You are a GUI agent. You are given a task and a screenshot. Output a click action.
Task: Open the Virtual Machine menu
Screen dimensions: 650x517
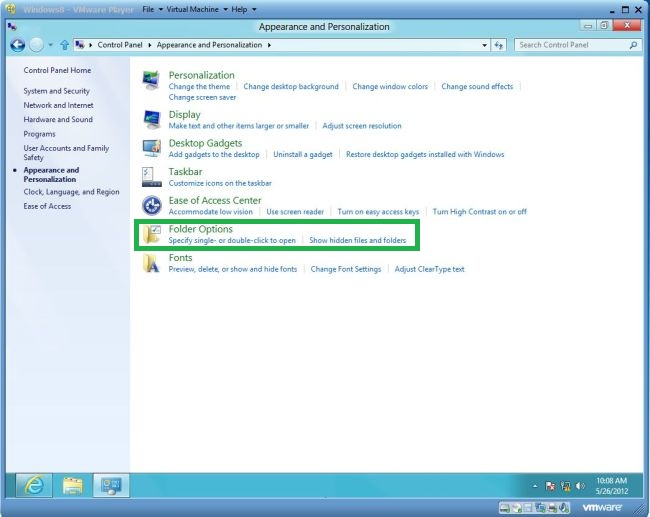click(196, 9)
